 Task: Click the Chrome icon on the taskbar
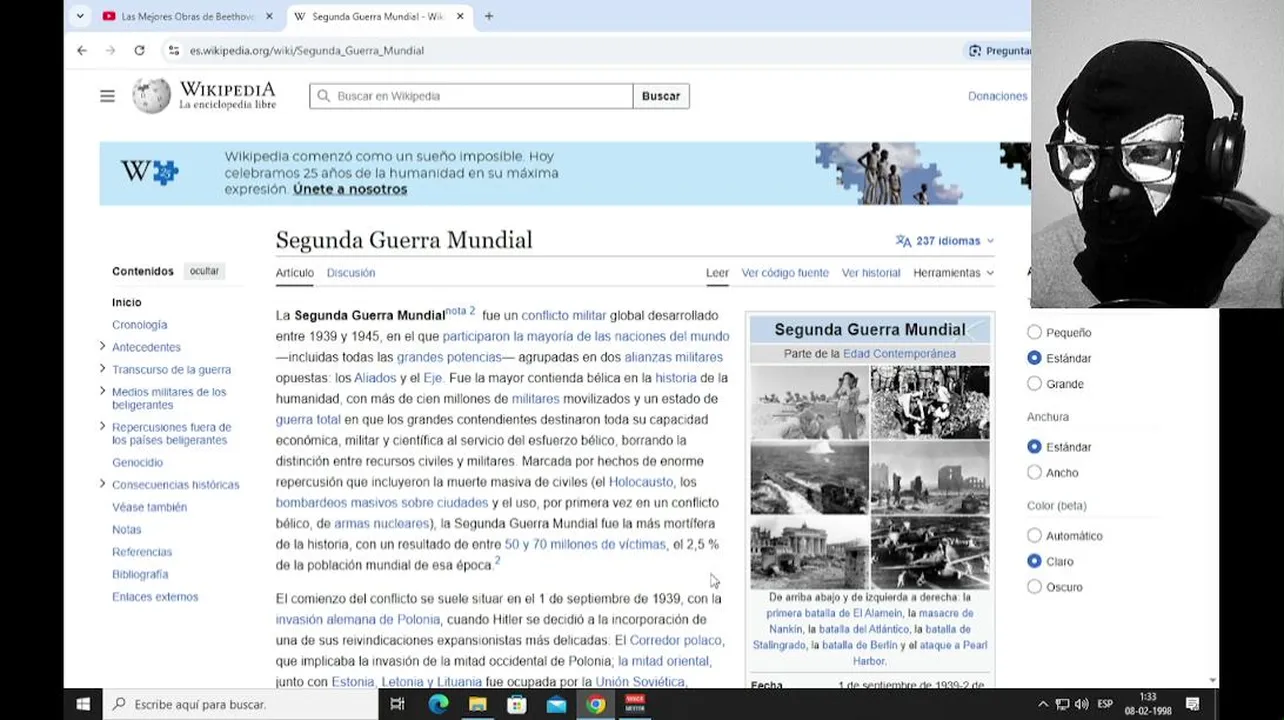[x=595, y=704]
